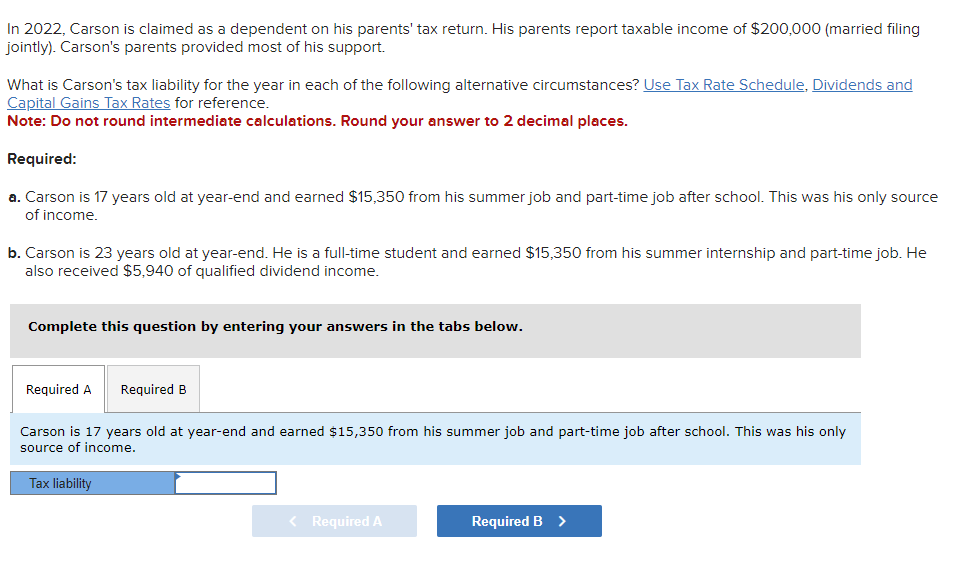Open the Dividends and Capital Gains Tax Rates link
This screenshot has width=955, height=588.
pos(862,84)
